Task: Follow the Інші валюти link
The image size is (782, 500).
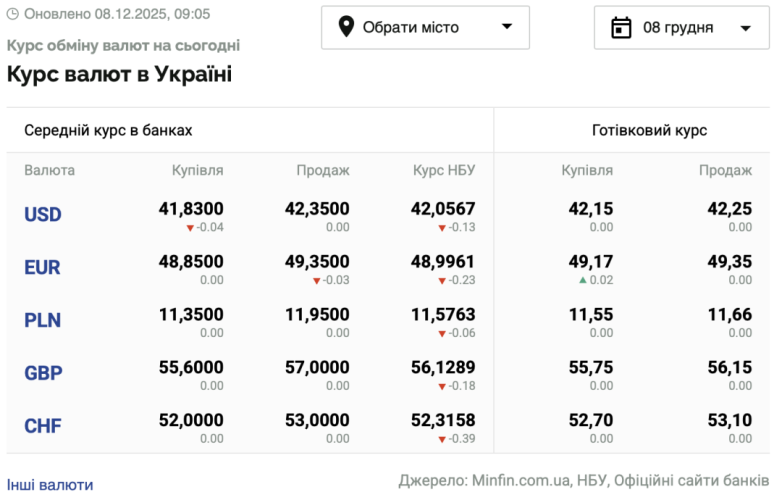Action: (x=50, y=485)
